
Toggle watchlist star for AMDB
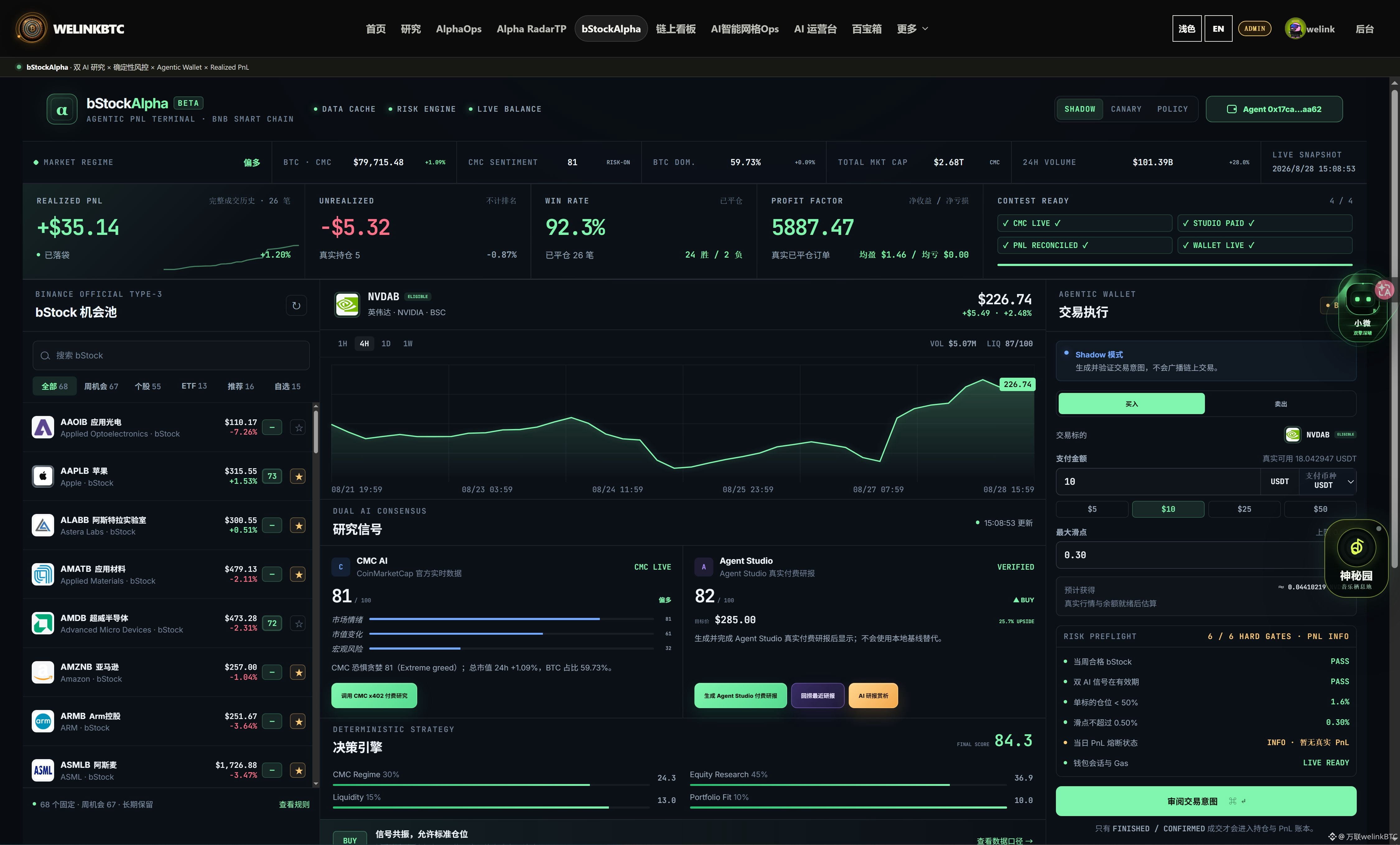point(299,623)
